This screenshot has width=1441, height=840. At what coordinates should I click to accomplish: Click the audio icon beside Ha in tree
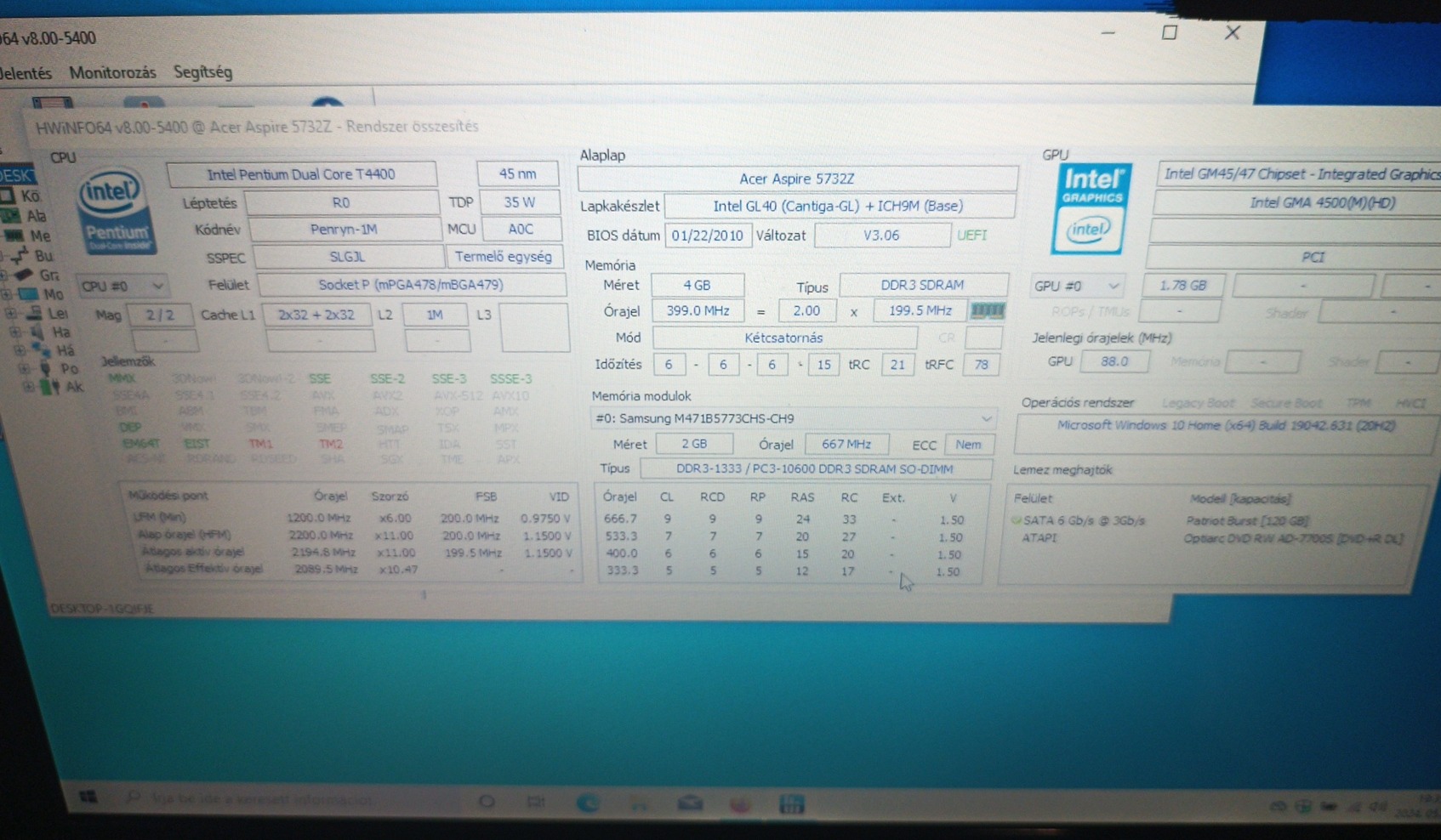[38, 332]
